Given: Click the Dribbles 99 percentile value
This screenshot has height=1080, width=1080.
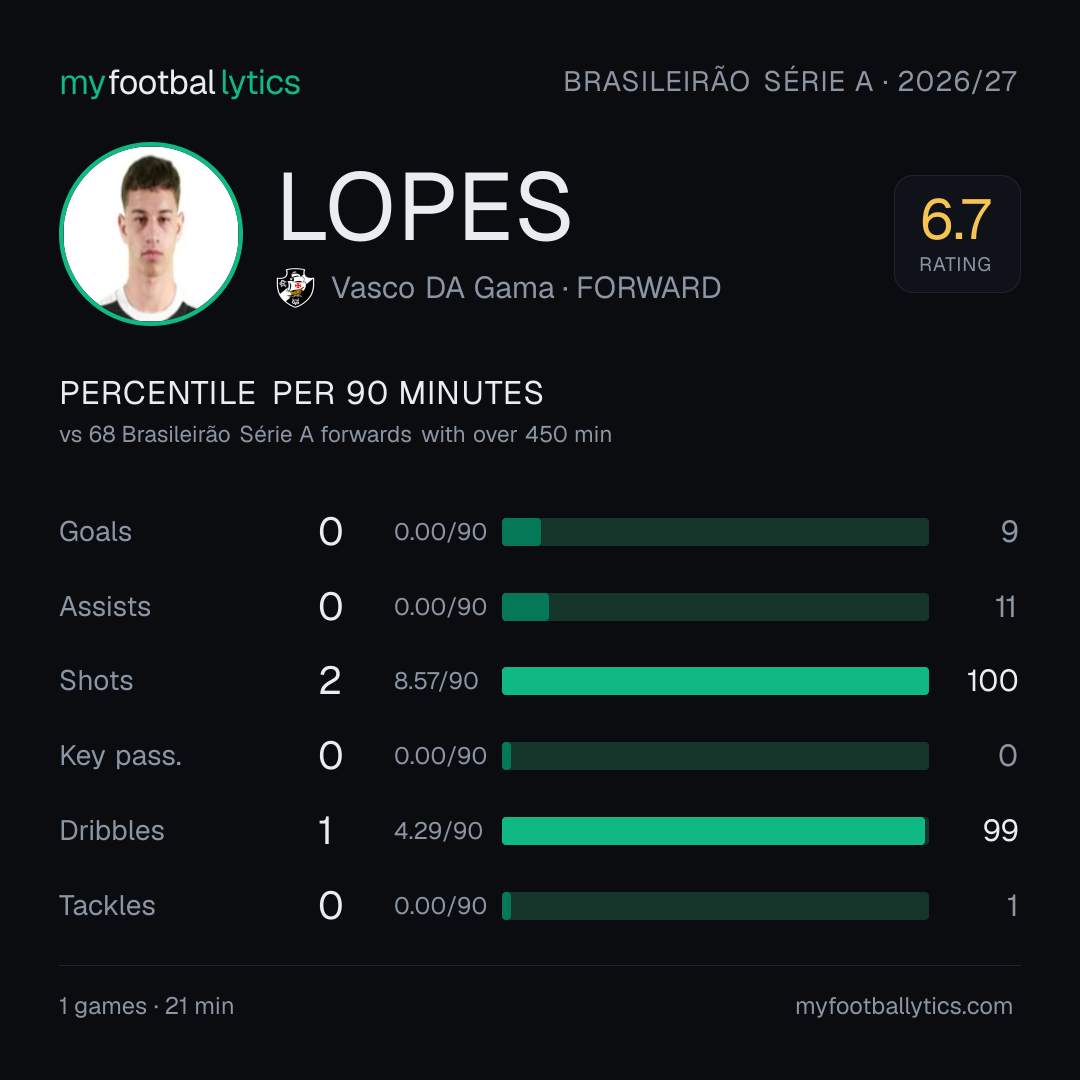Looking at the screenshot, I should pyautogui.click(x=1000, y=831).
